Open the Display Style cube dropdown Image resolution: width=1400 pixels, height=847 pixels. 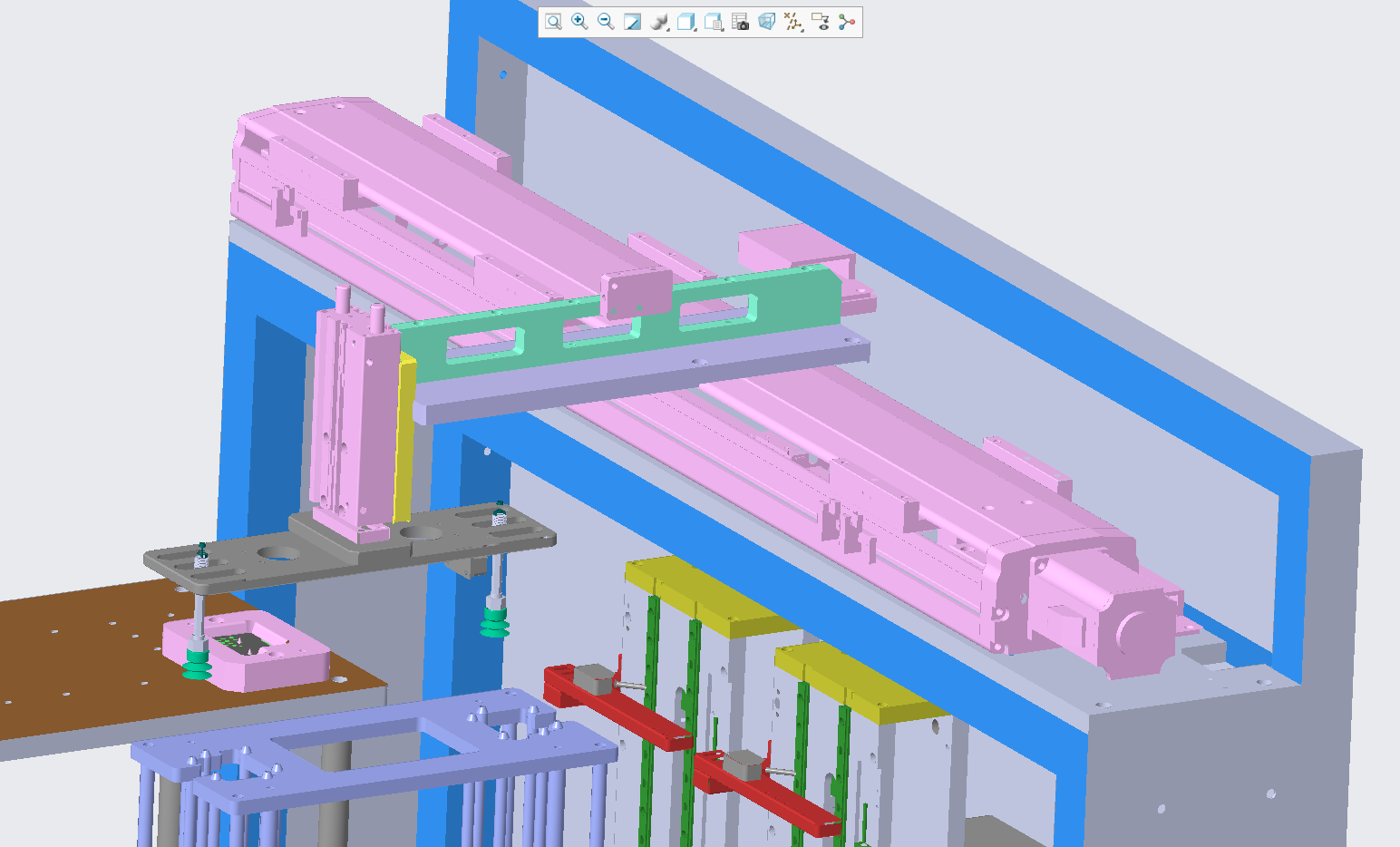(686, 22)
